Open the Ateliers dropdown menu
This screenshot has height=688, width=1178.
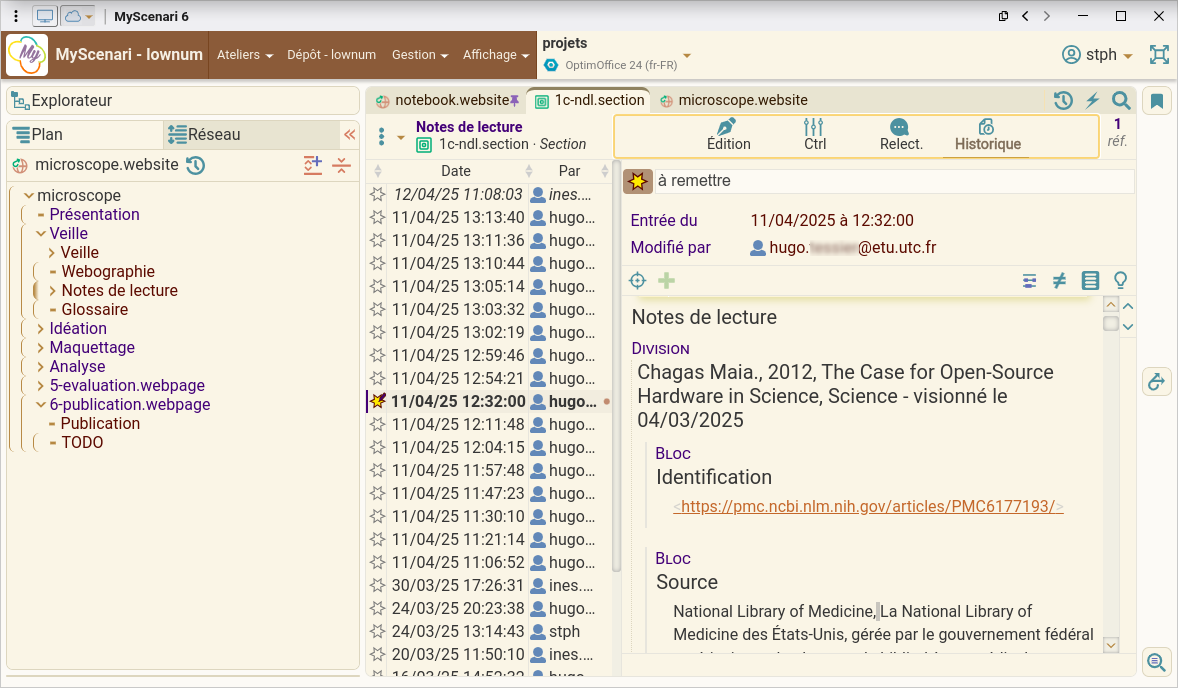coord(245,55)
